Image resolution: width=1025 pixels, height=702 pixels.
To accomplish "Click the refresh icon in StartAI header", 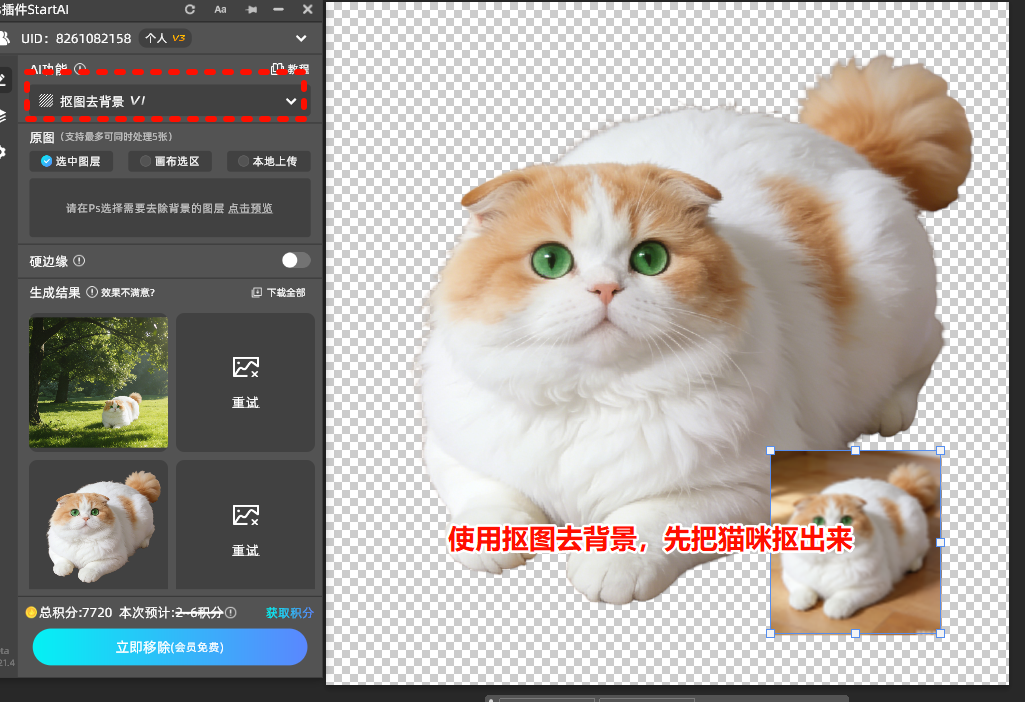I will point(190,9).
